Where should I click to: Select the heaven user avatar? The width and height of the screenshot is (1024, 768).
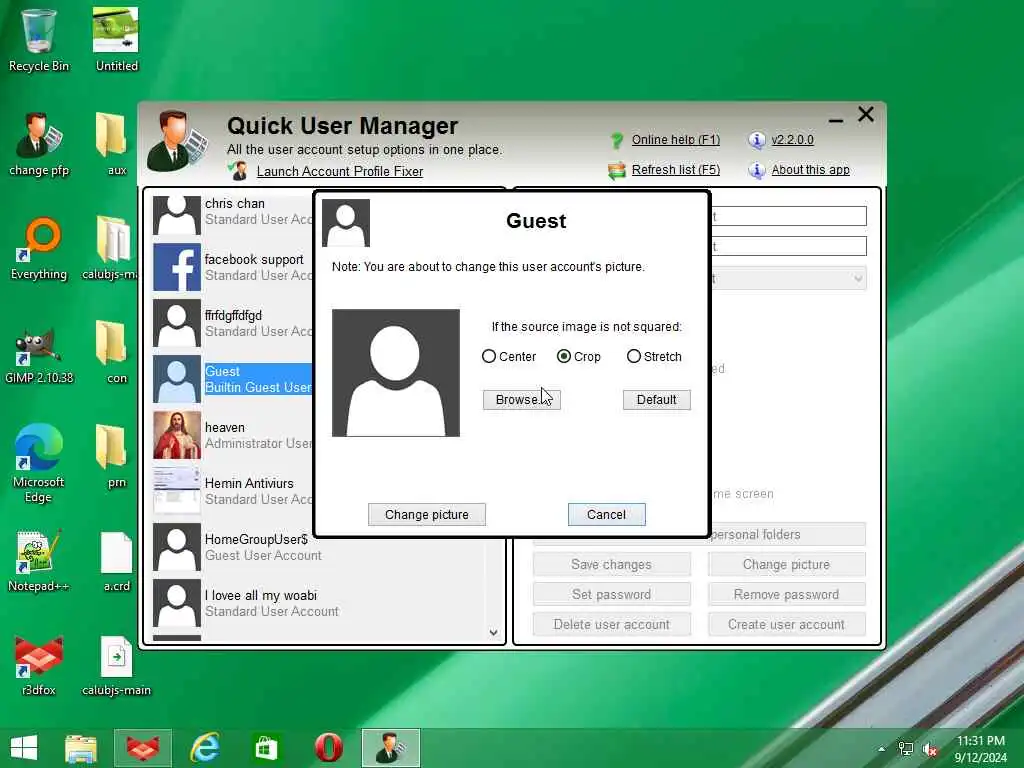(x=176, y=435)
